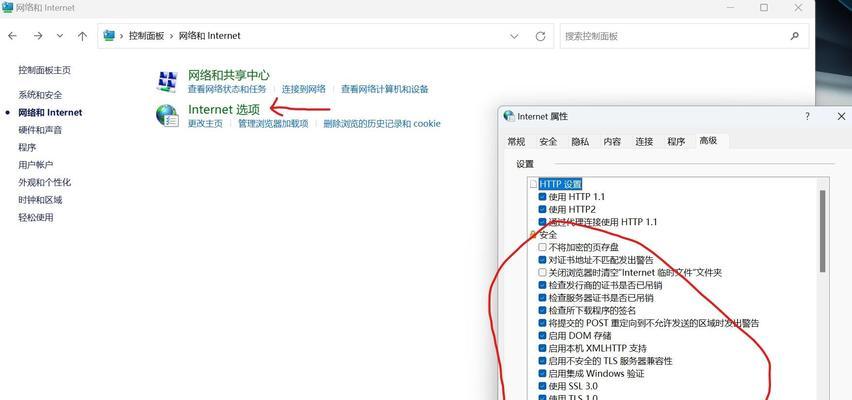
Task: Open 系统和安全 category in sidebar
Action: click(40, 95)
